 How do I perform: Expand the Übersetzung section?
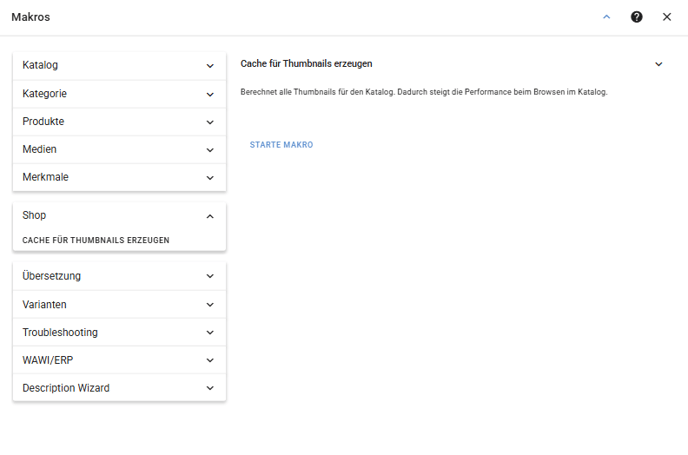click(119, 276)
